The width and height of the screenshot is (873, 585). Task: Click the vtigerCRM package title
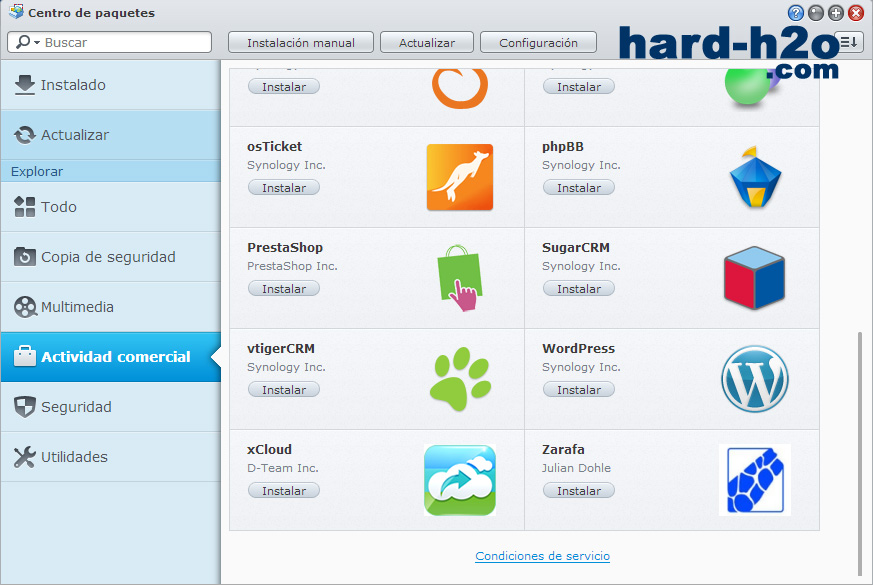tap(281, 348)
